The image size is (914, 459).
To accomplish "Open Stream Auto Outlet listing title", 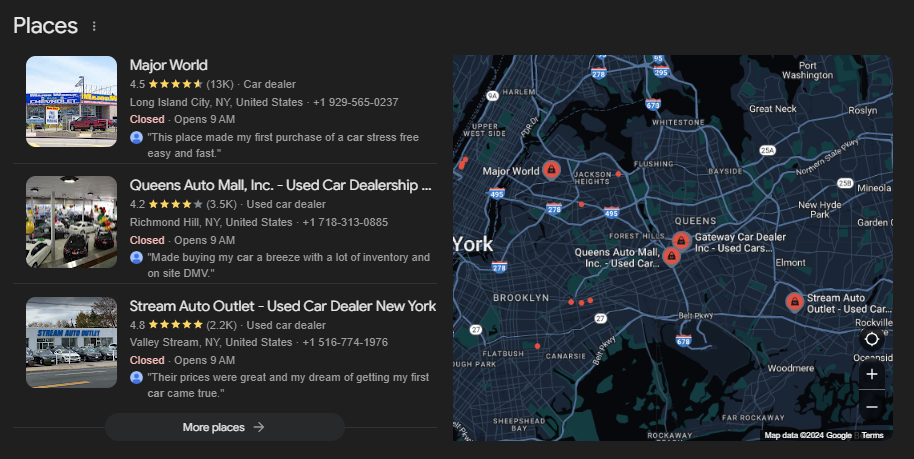I will 282,305.
